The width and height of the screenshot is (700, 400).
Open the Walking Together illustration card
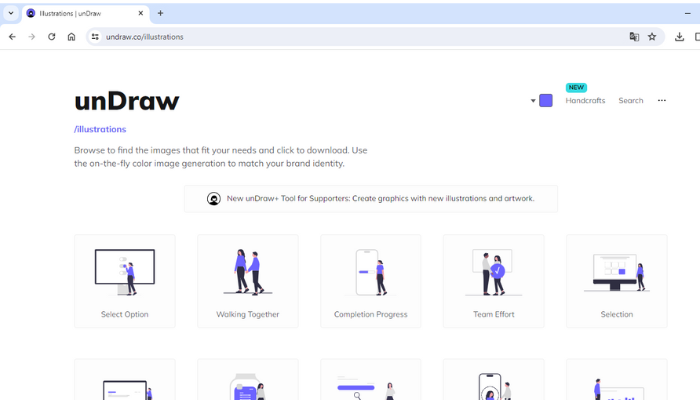pyautogui.click(x=248, y=281)
